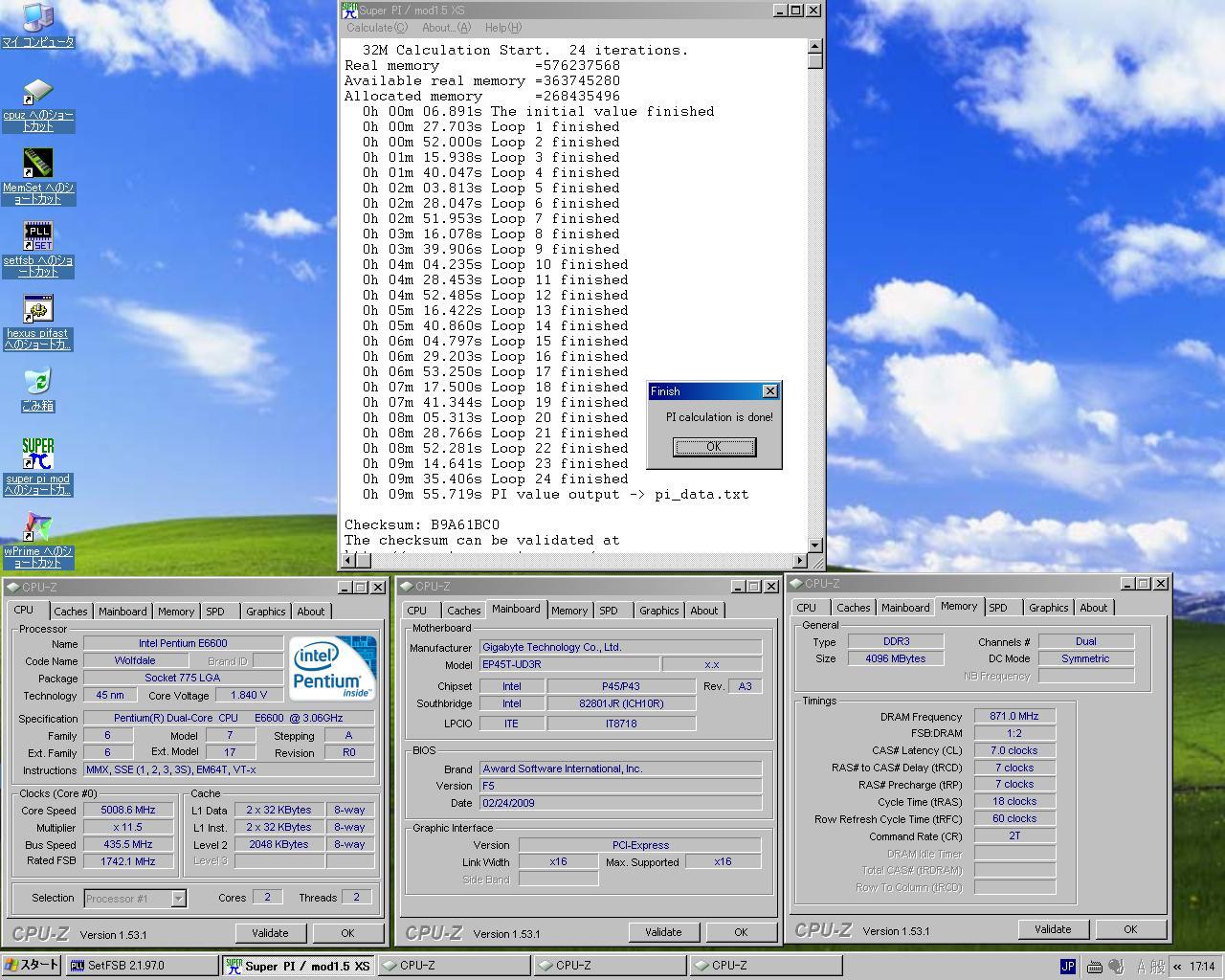
Task: Click Super PI scrollbar down arrow
Action: 815,545
